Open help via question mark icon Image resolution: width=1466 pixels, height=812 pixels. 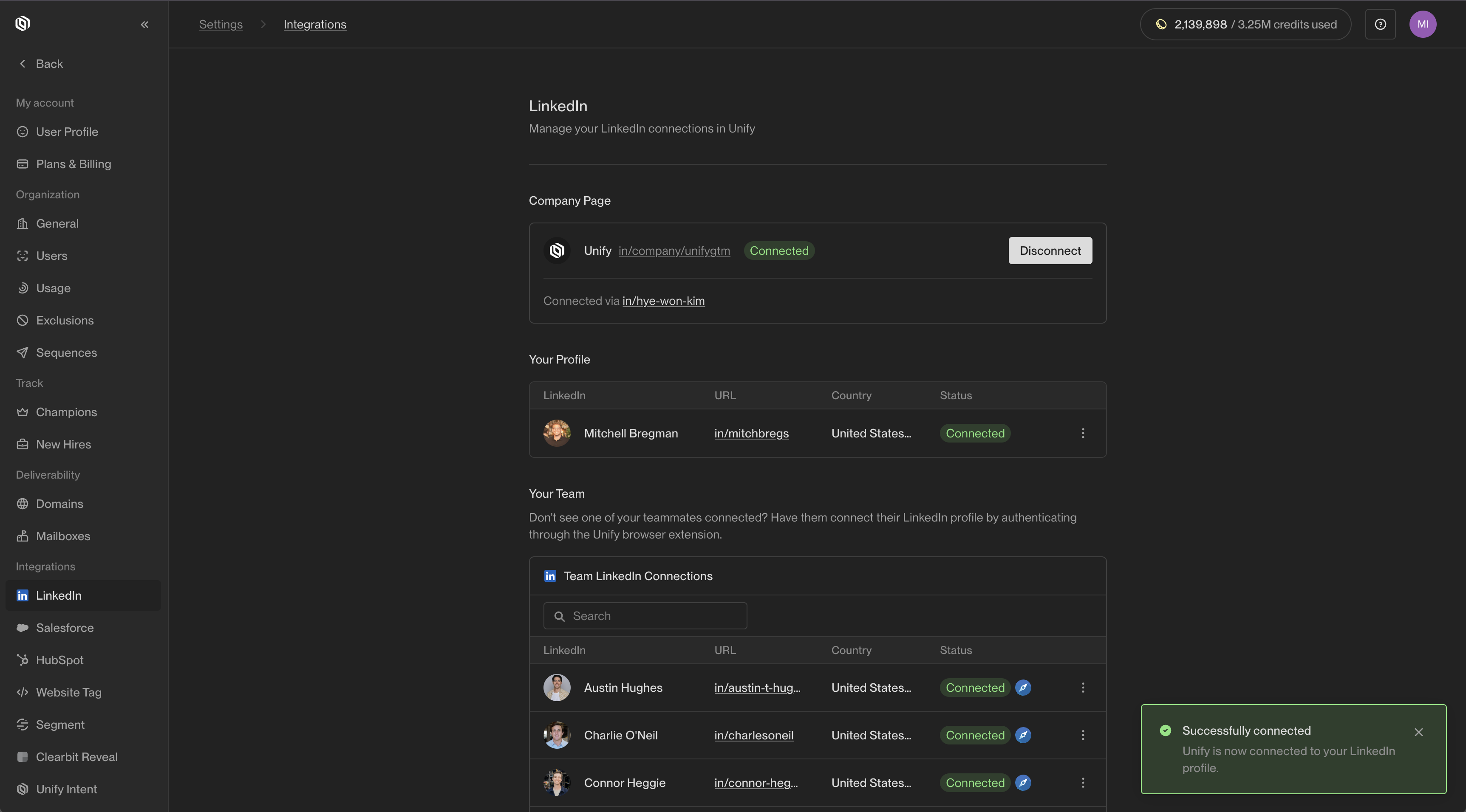1380,25
